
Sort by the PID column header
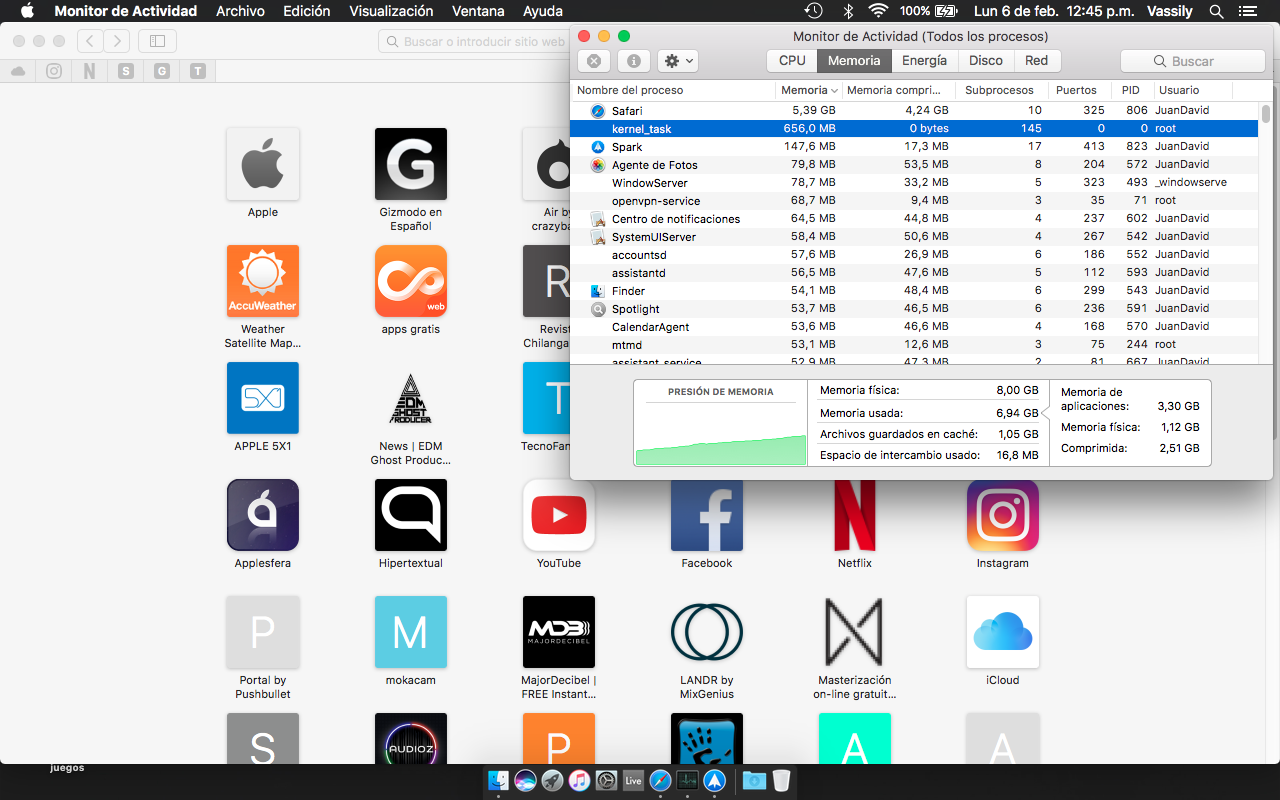coord(1131,90)
